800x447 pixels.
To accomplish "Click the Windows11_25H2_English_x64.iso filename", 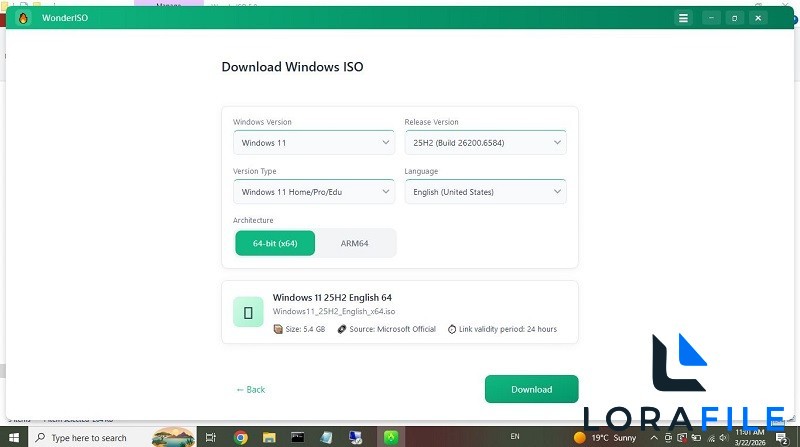I will pyautogui.click(x=334, y=311).
